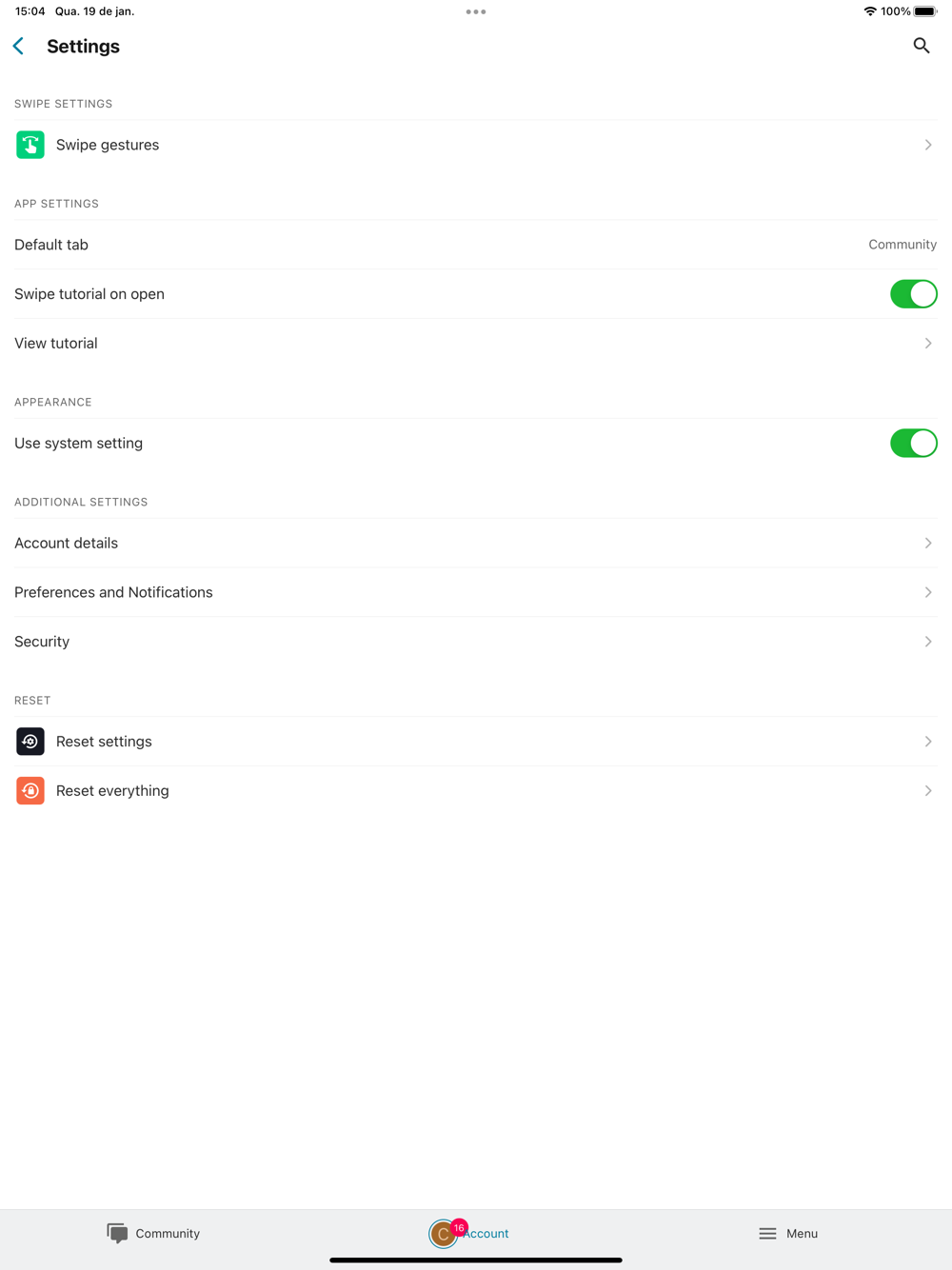Change the Default tab Community value

click(x=902, y=245)
